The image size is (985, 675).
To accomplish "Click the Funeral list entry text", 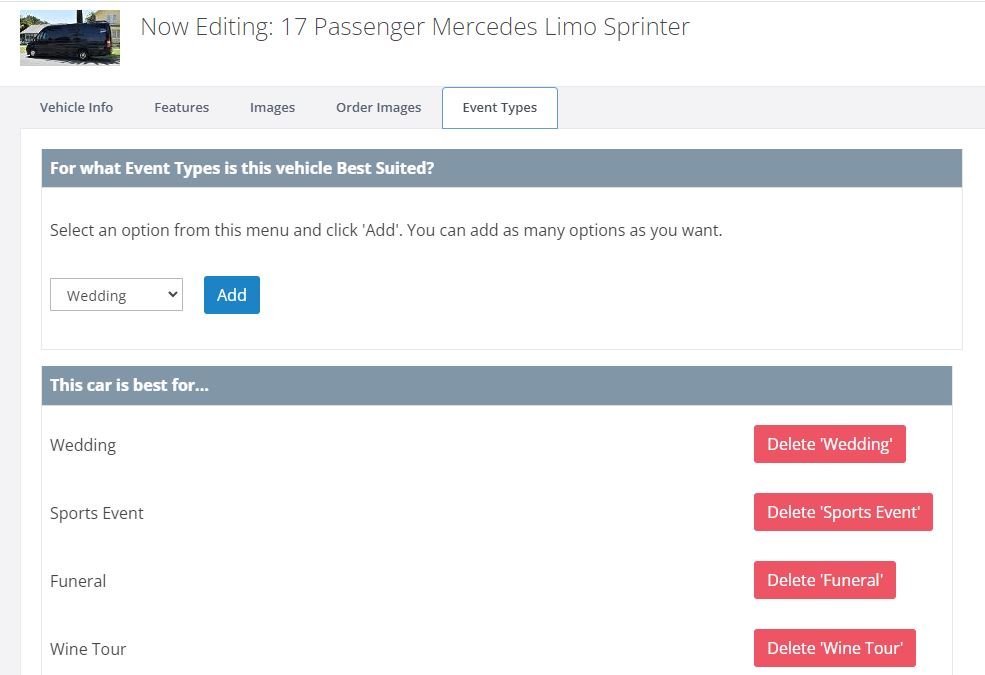I will (78, 581).
